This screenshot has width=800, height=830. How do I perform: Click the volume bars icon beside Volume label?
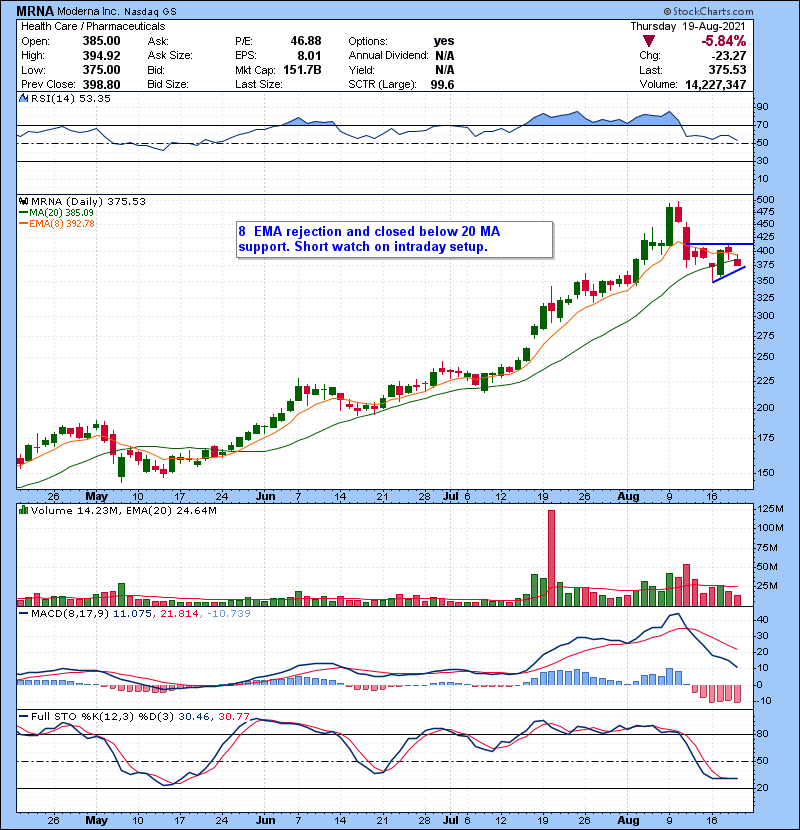click(x=23, y=510)
